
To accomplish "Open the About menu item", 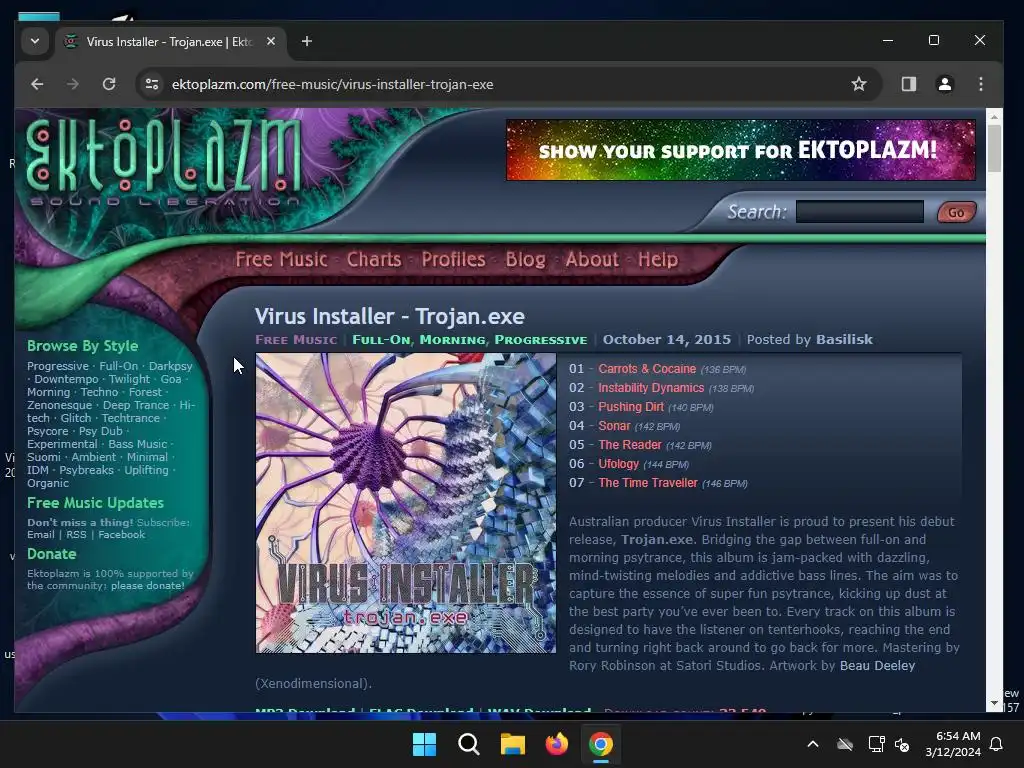I will (592, 259).
